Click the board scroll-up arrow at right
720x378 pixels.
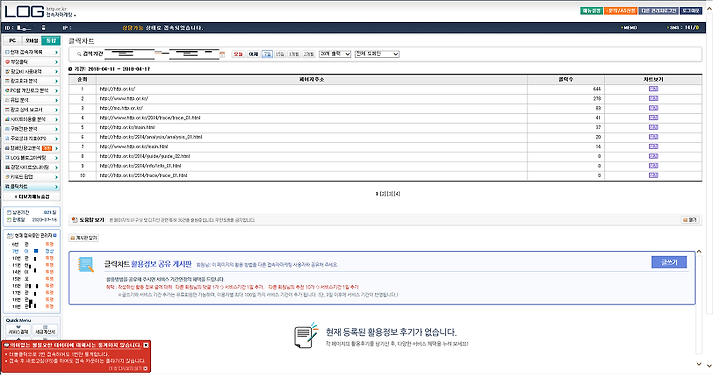[699, 251]
